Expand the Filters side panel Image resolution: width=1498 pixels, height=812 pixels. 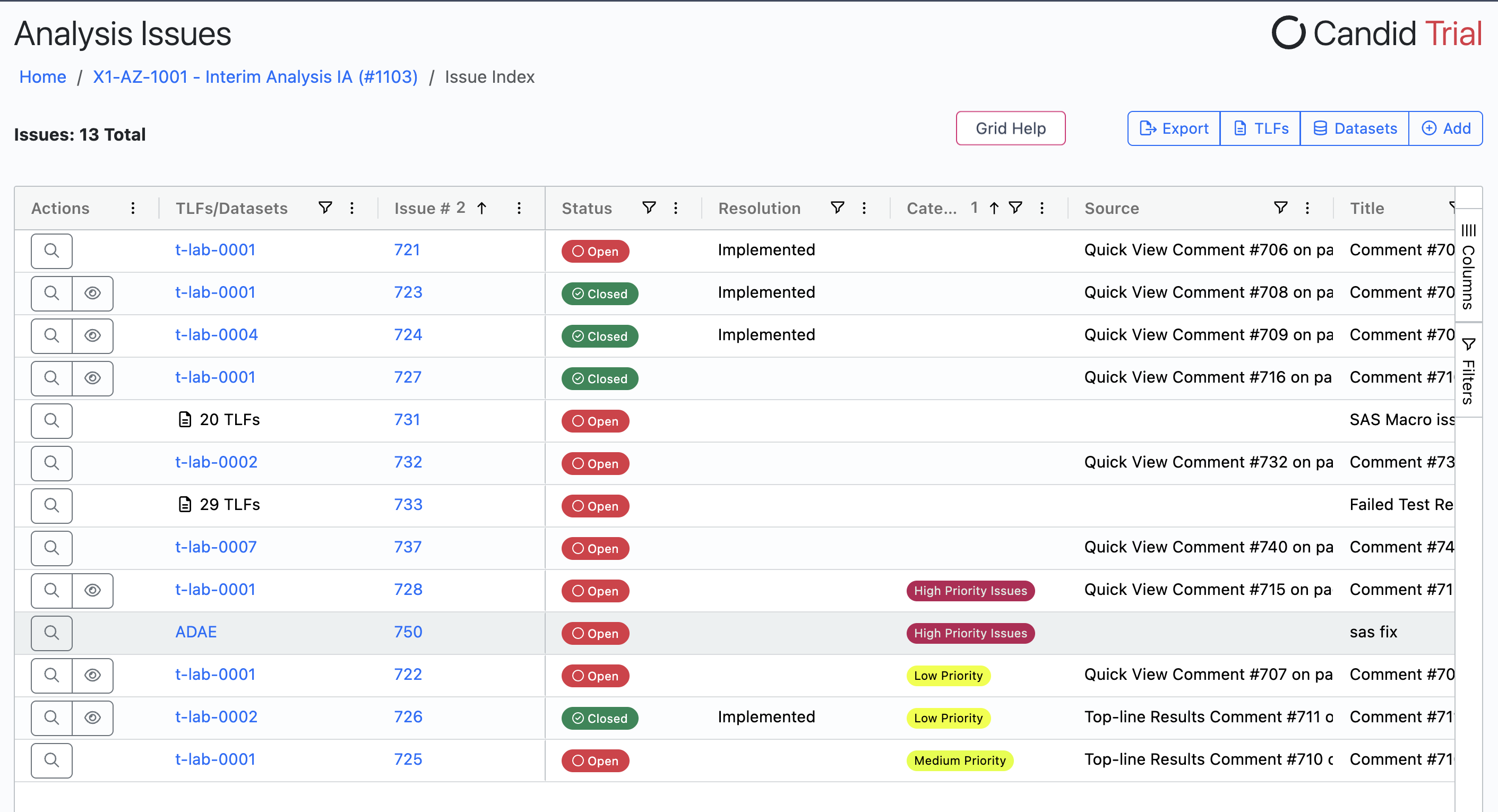1468,371
